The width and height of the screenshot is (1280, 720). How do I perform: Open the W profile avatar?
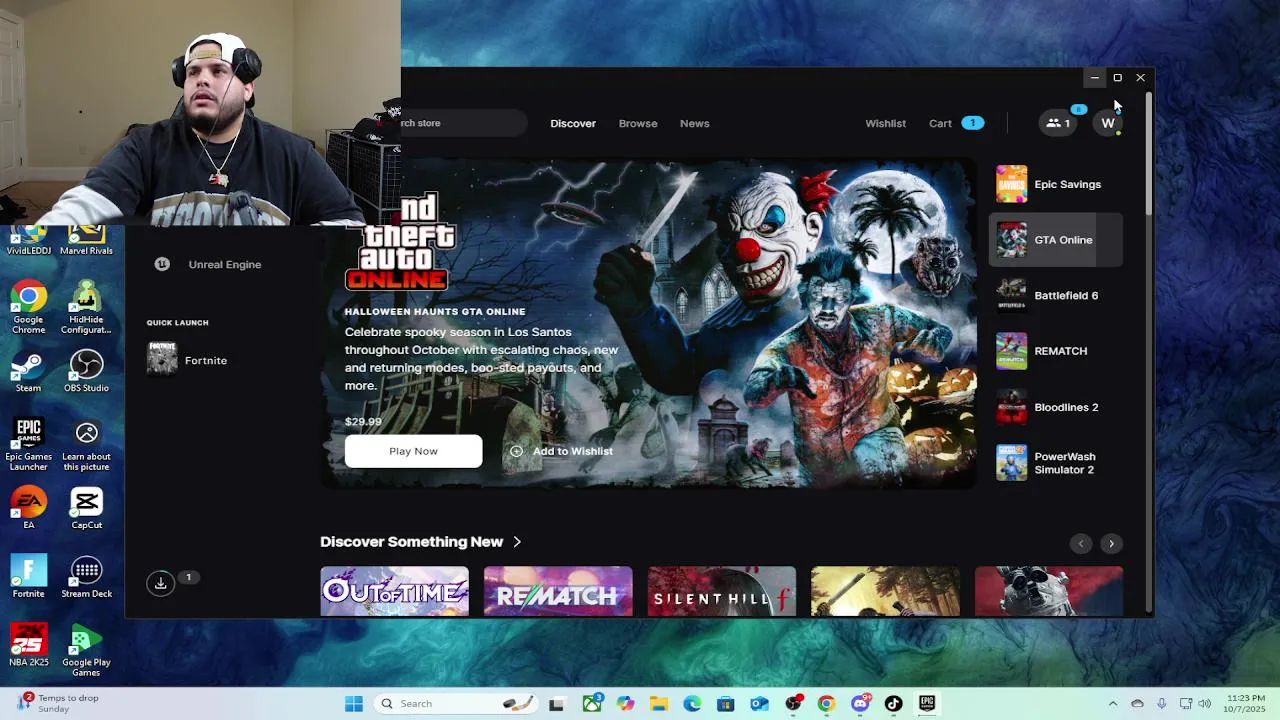(1108, 123)
